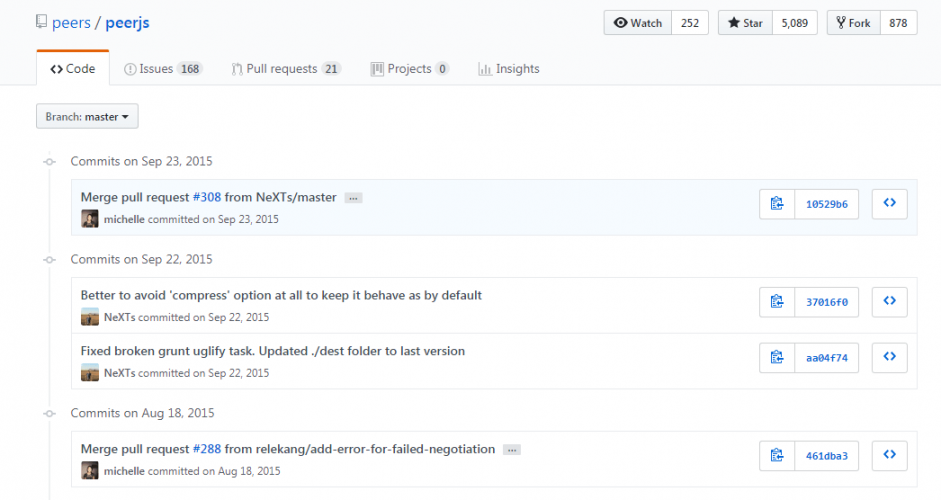
Task: Open pull request #308 link
Action: 206,197
